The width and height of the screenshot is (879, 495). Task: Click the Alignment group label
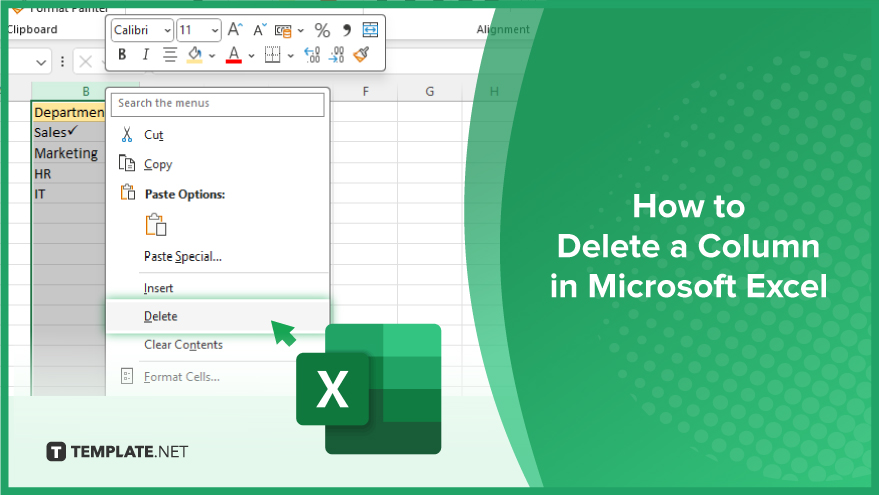click(503, 29)
